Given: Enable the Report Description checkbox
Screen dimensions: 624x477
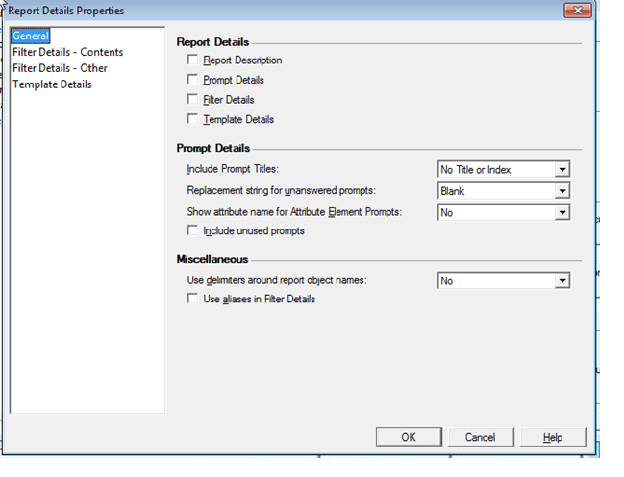Looking at the screenshot, I should point(192,61).
